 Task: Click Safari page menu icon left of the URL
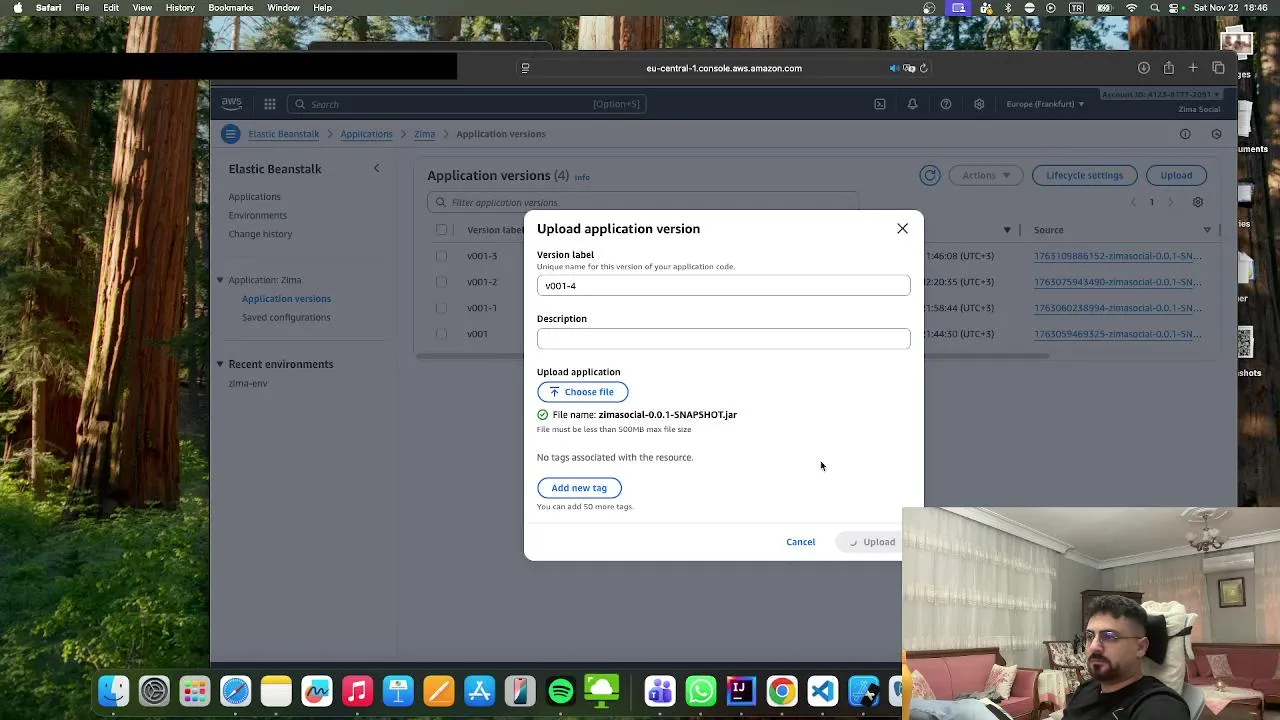click(525, 68)
